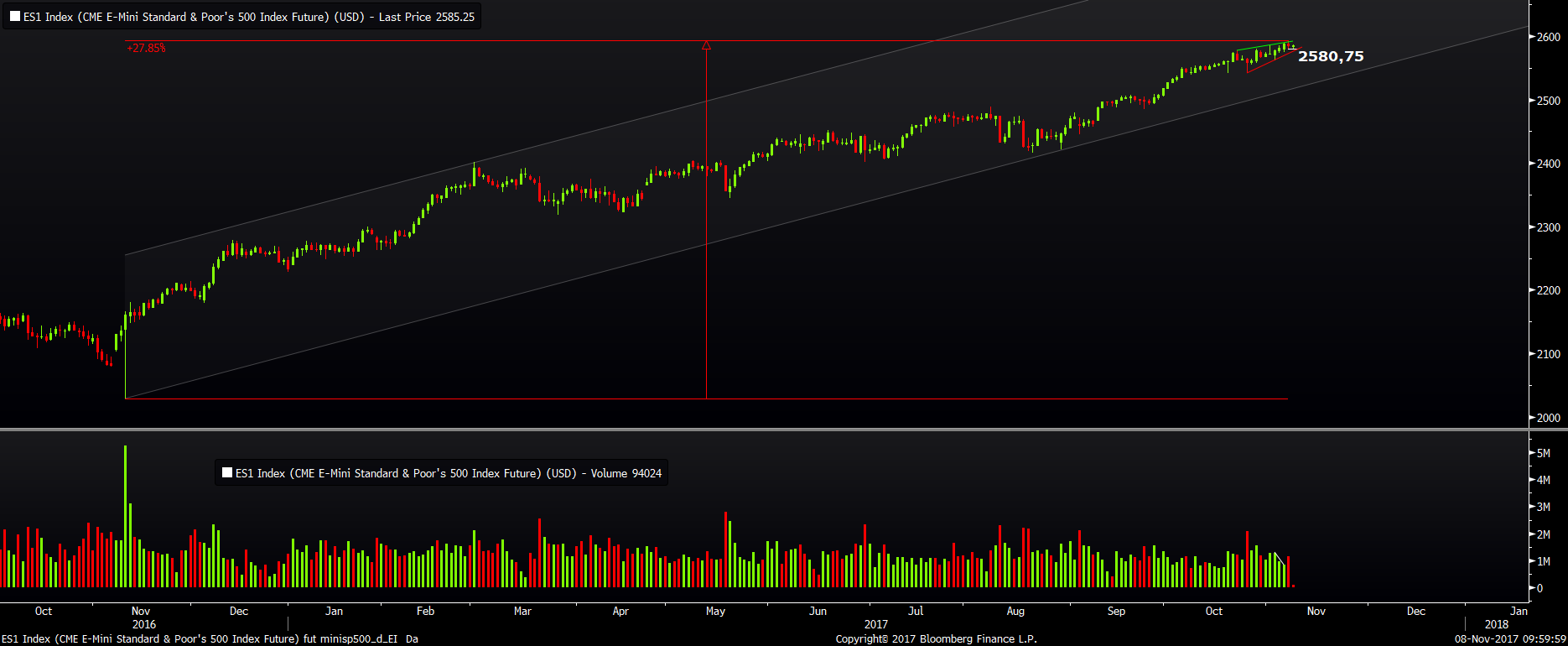Click the 1M volume axis label
This screenshot has width=1568, height=646.
point(1544,561)
